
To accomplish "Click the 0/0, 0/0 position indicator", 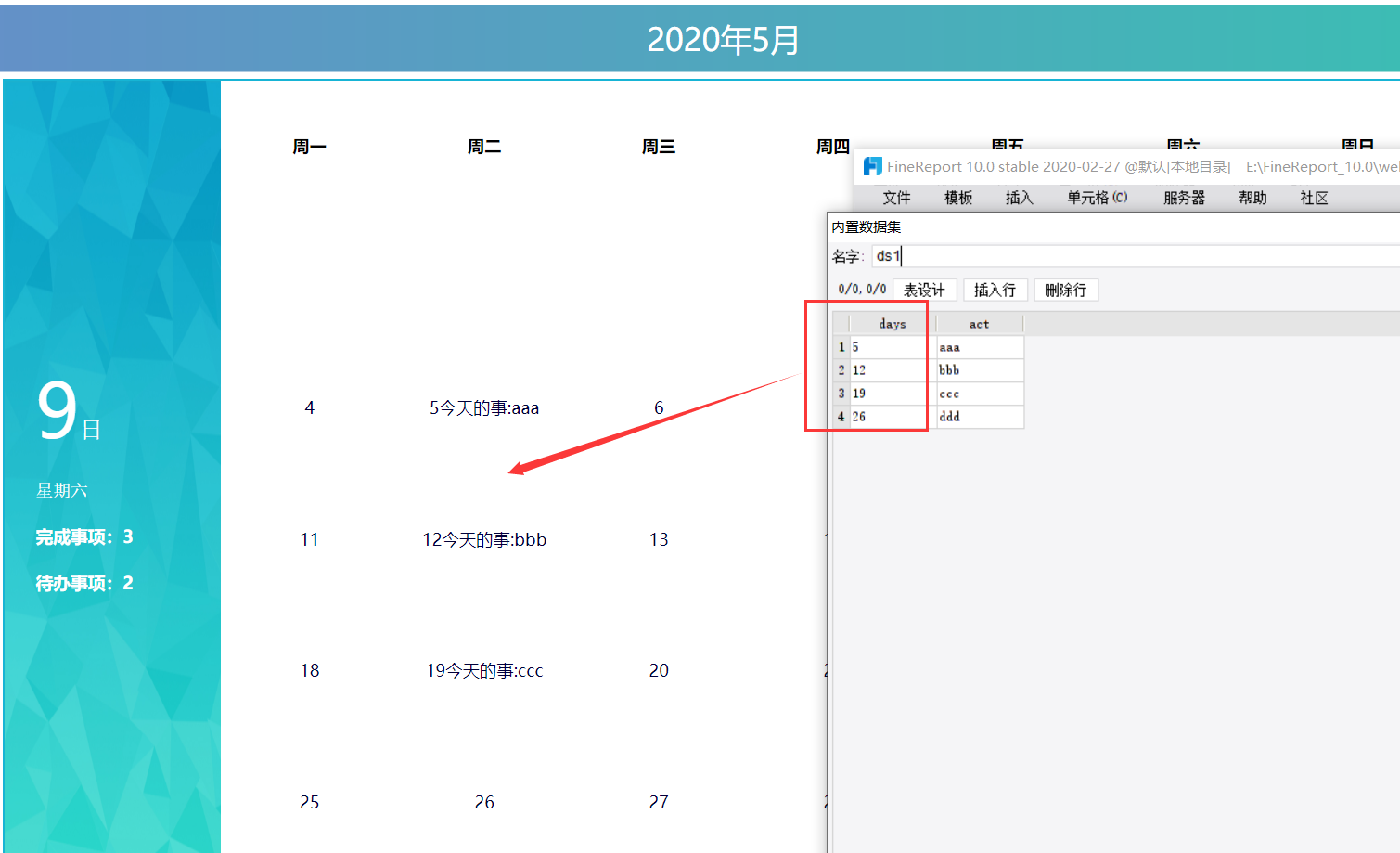I will click(x=862, y=290).
